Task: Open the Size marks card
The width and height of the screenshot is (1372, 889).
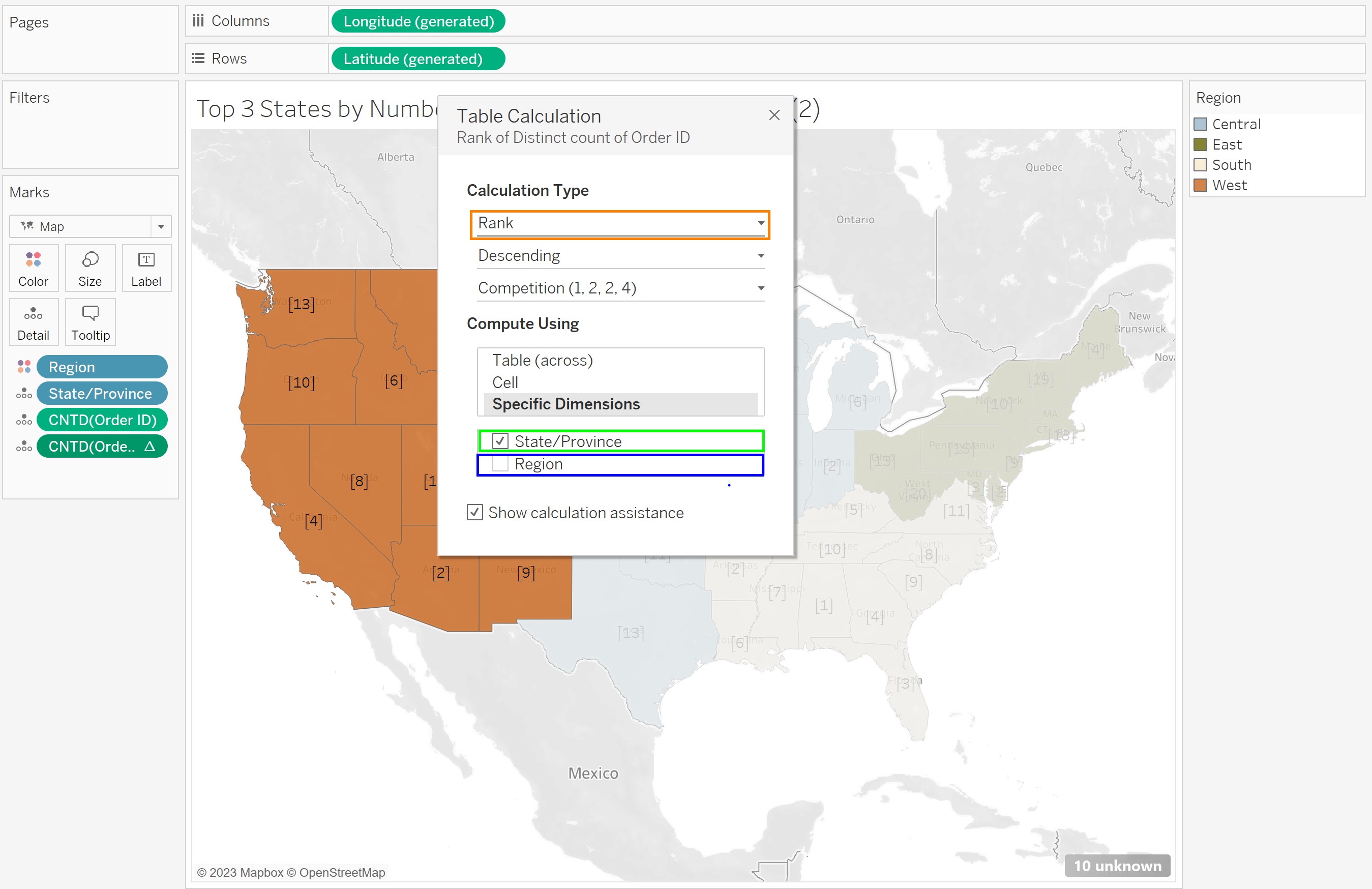Action: (x=90, y=268)
